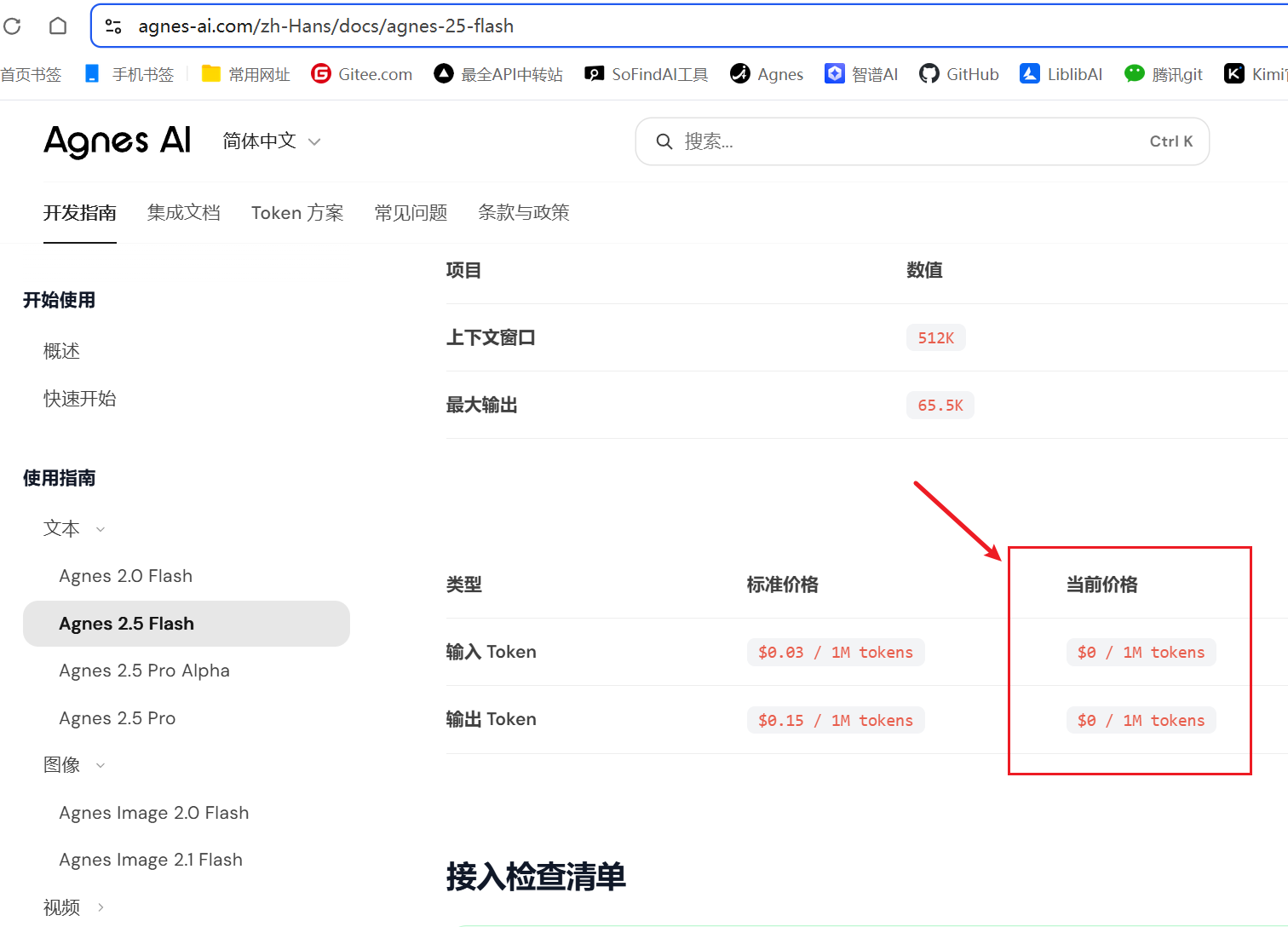Click the 输出 Token current price $0
1288x927 pixels.
point(1141,721)
